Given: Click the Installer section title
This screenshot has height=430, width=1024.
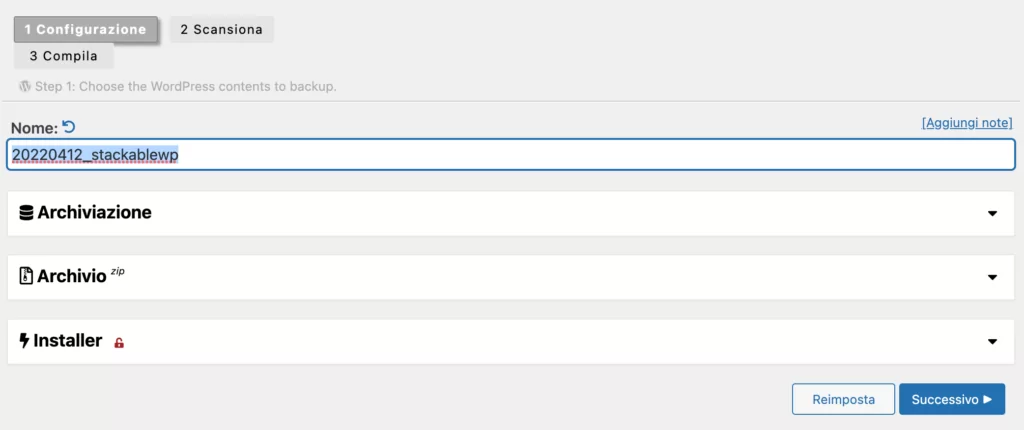Looking at the screenshot, I should 68,340.
